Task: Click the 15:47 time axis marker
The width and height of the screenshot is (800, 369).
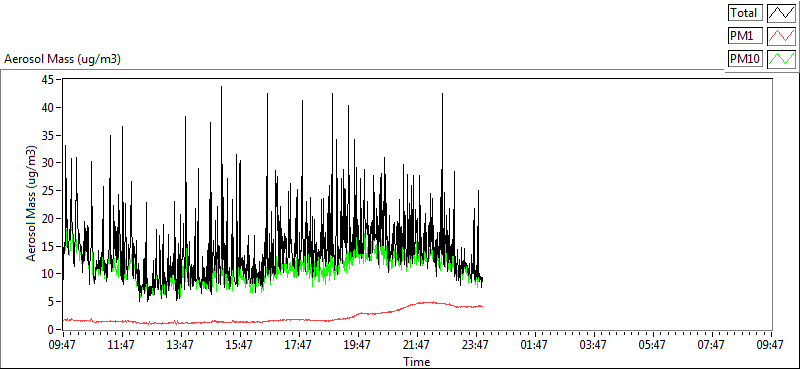Action: click(x=239, y=346)
